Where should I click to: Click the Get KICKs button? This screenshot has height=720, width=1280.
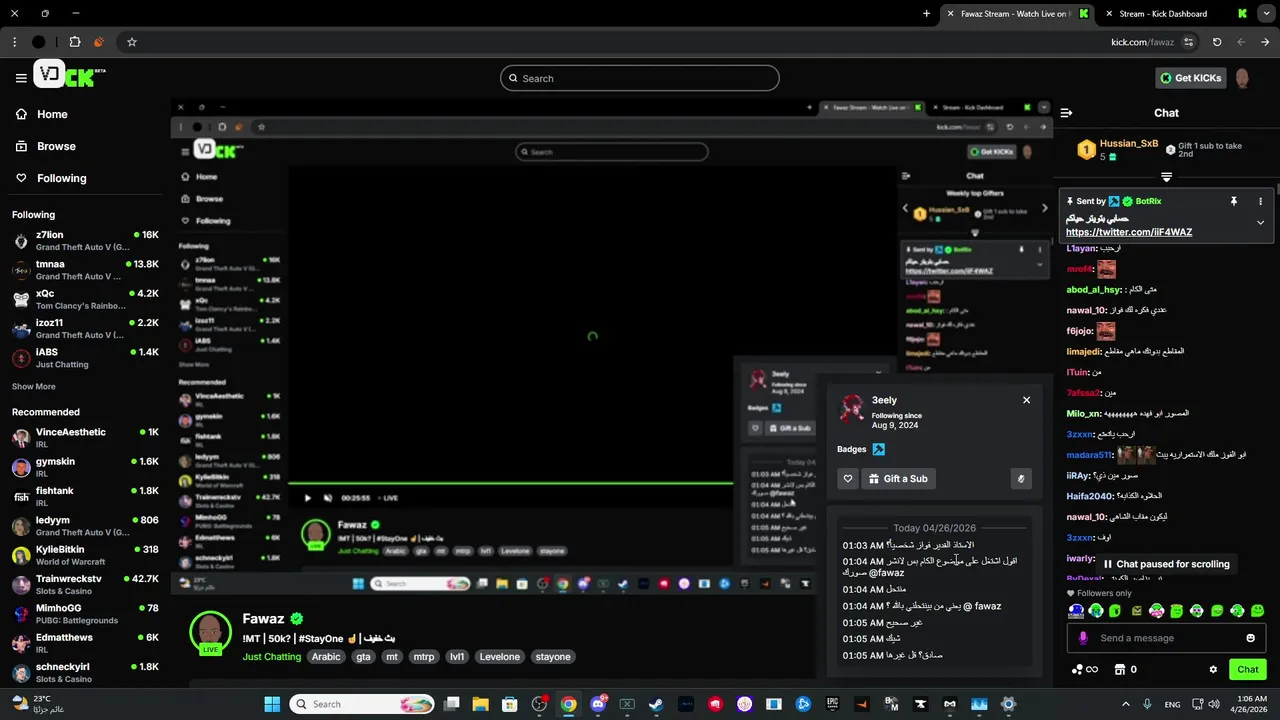point(1190,78)
